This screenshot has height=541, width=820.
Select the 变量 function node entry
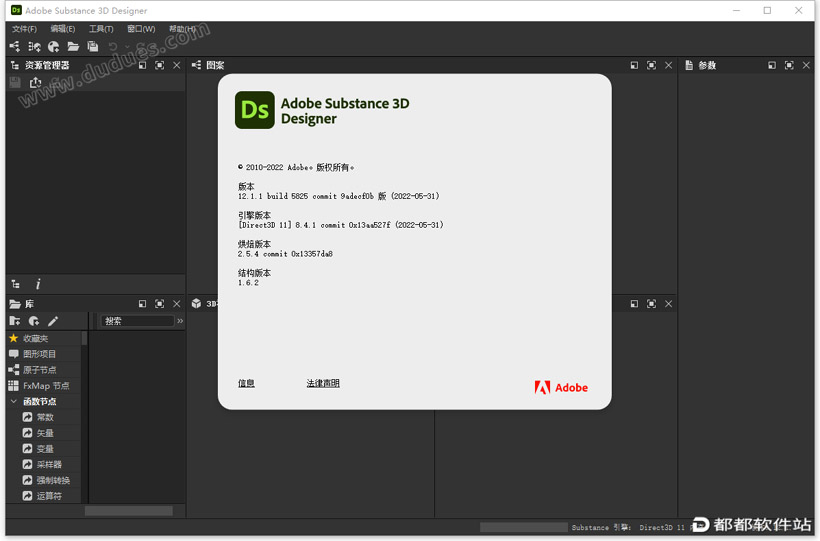click(x=45, y=448)
